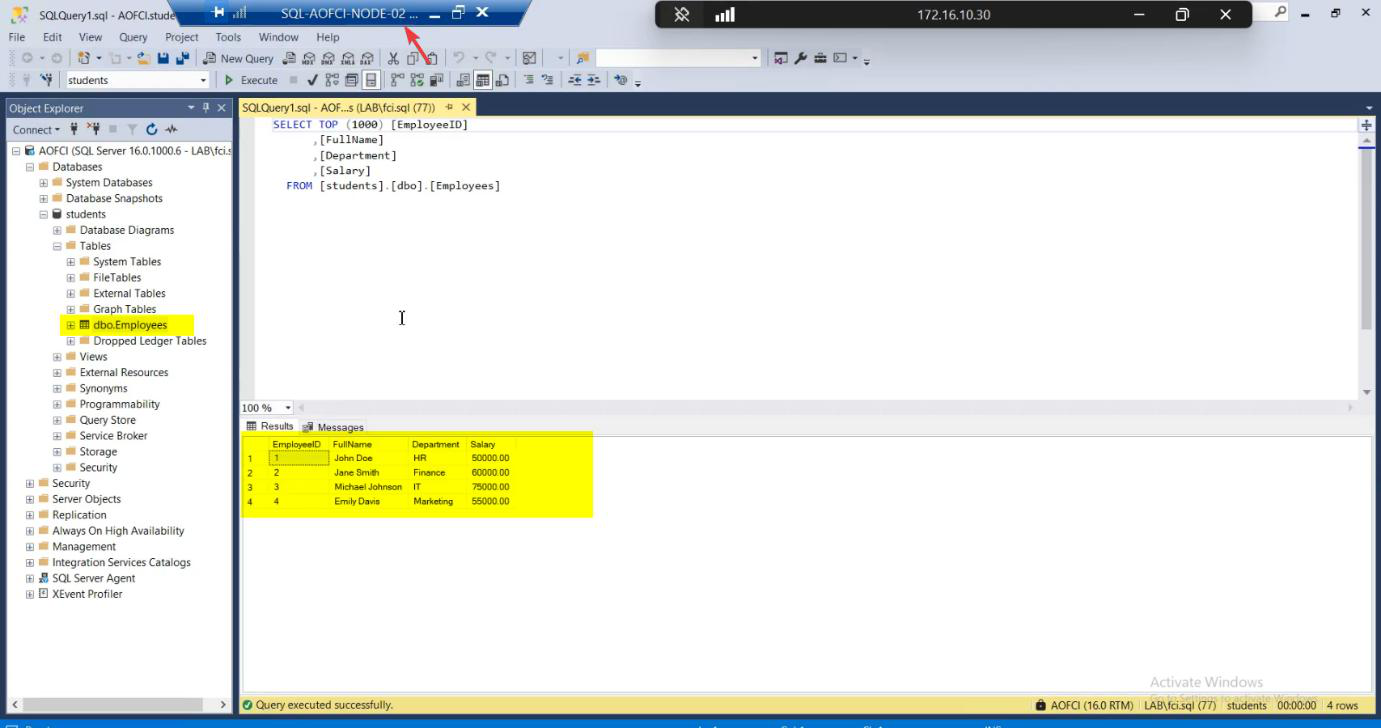1381x728 pixels.
Task: Toggle Include Actual Execution Plan
Action: pyautogui.click(x=398, y=80)
